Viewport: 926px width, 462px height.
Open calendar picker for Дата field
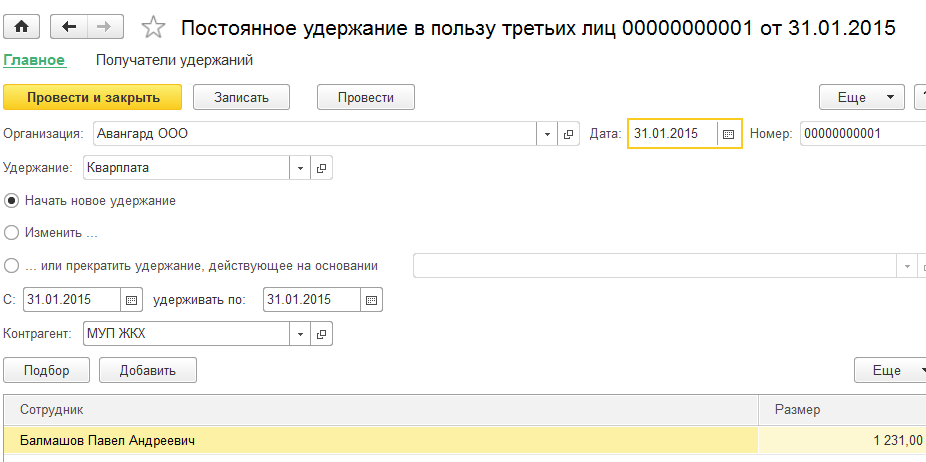[x=729, y=134]
